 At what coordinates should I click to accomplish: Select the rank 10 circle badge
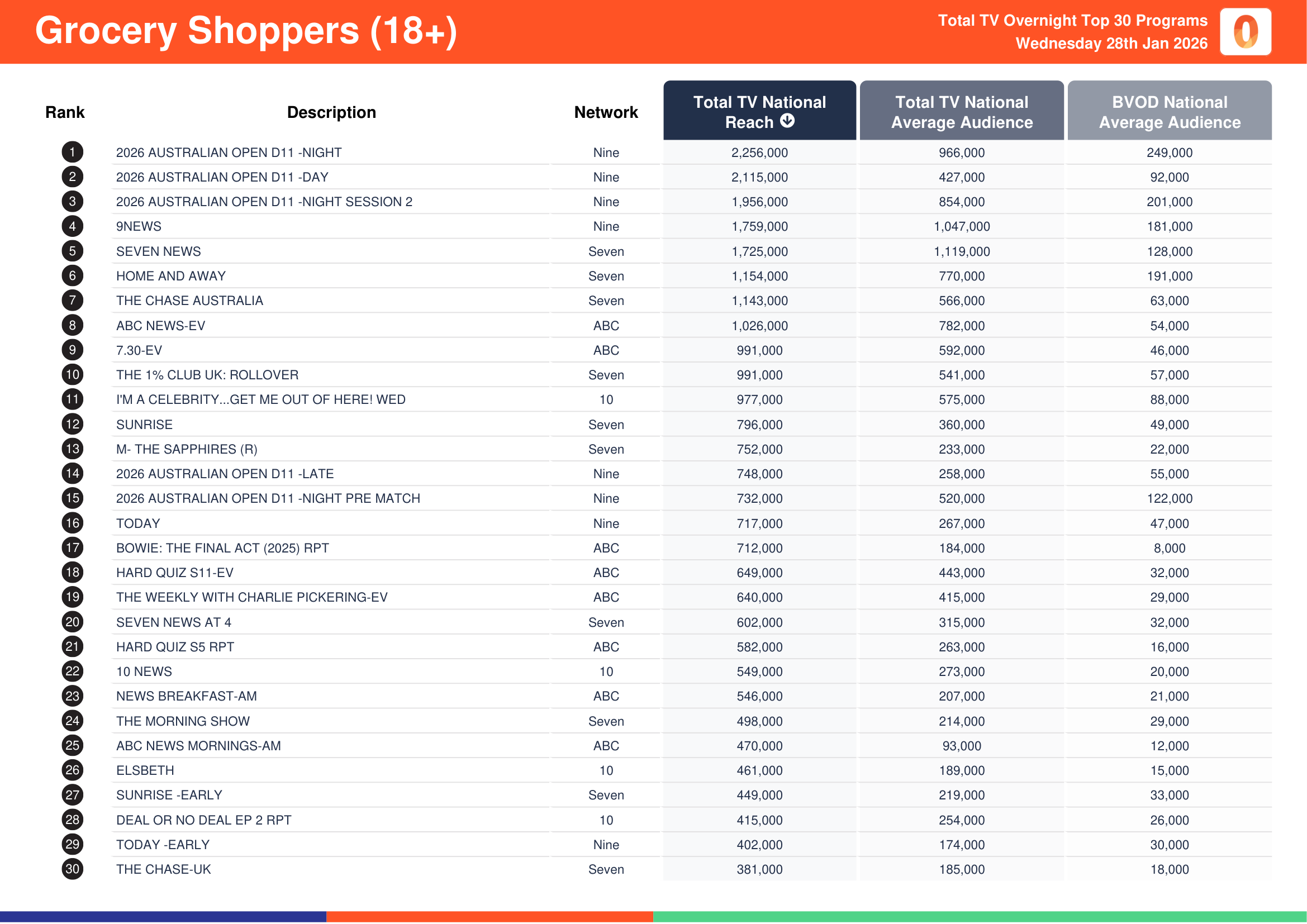(72, 374)
